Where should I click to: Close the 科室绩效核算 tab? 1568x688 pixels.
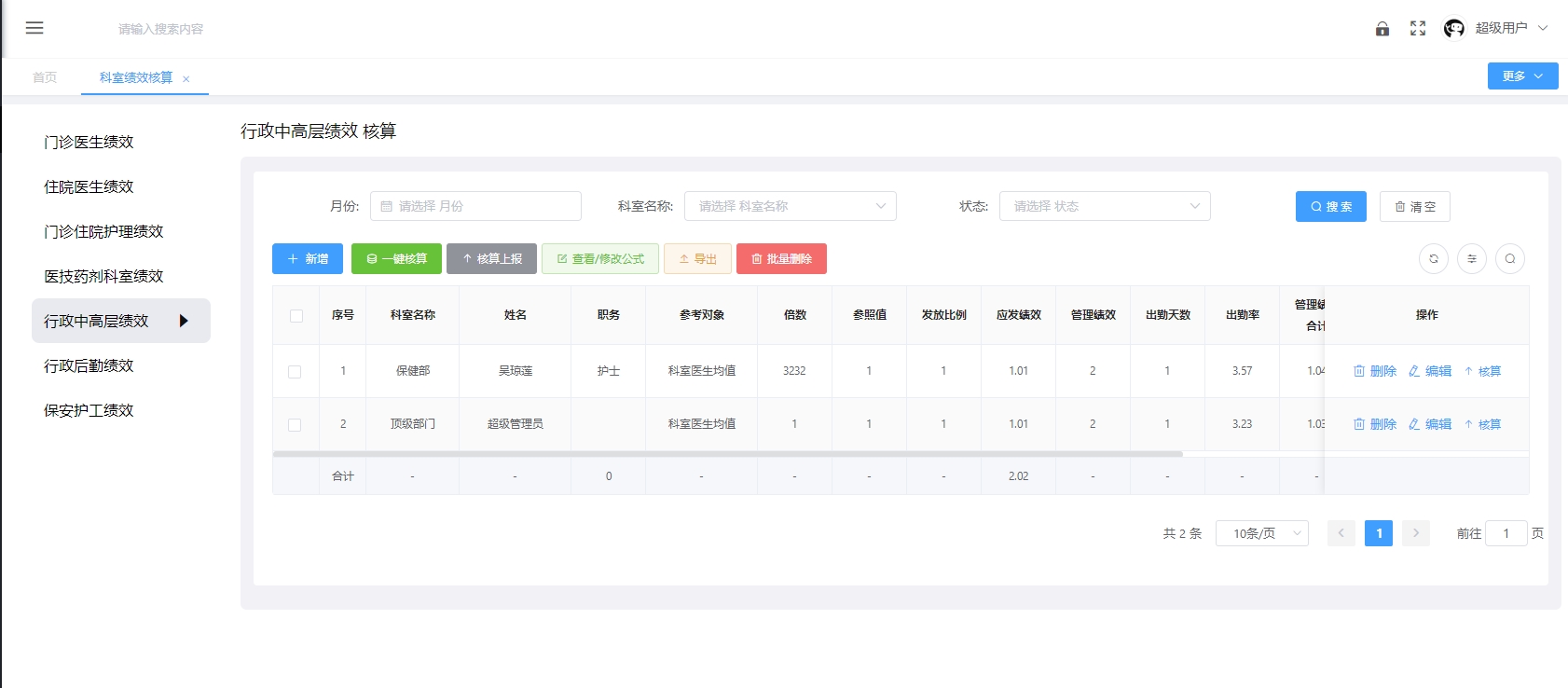186,79
